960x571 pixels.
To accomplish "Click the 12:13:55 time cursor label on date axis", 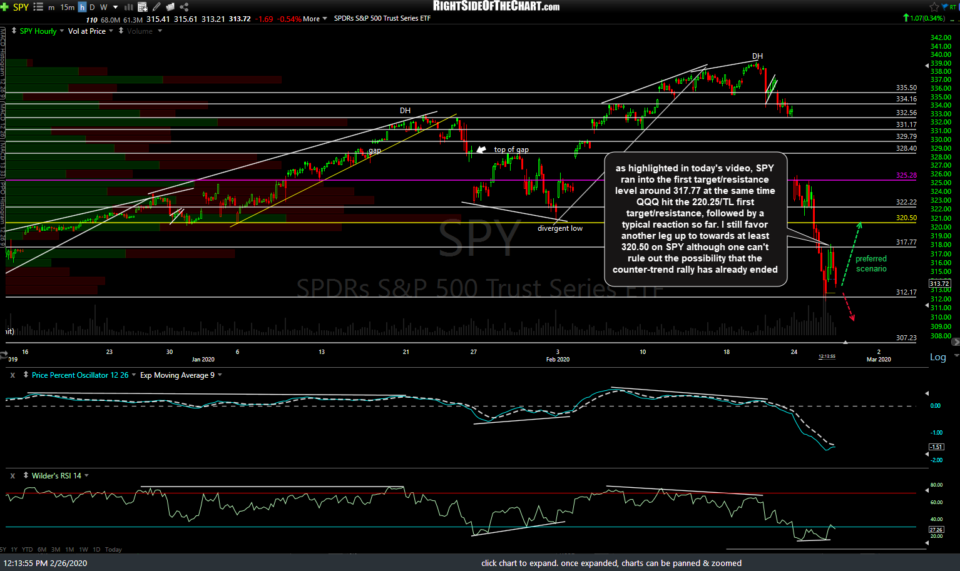I will pos(827,356).
